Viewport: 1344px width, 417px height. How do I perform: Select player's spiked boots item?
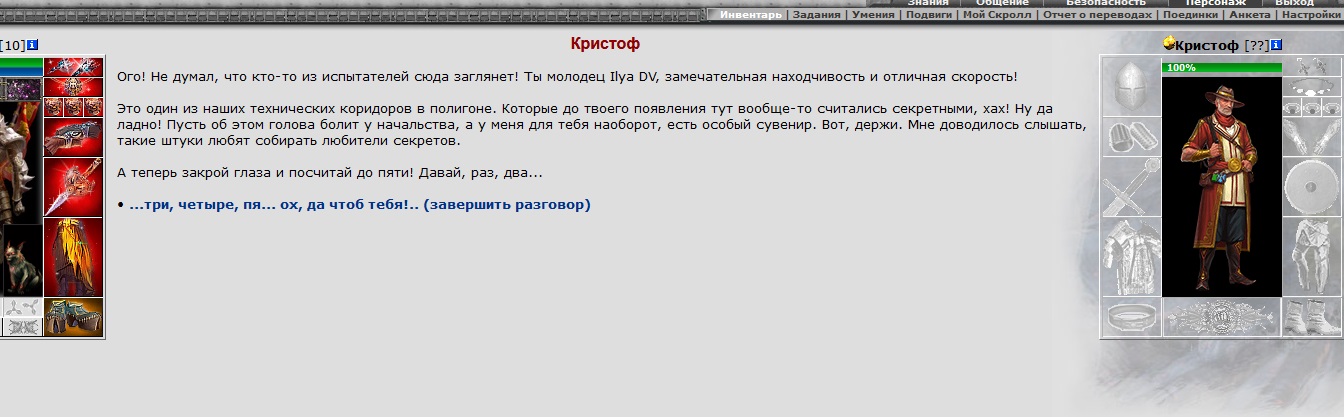74,317
